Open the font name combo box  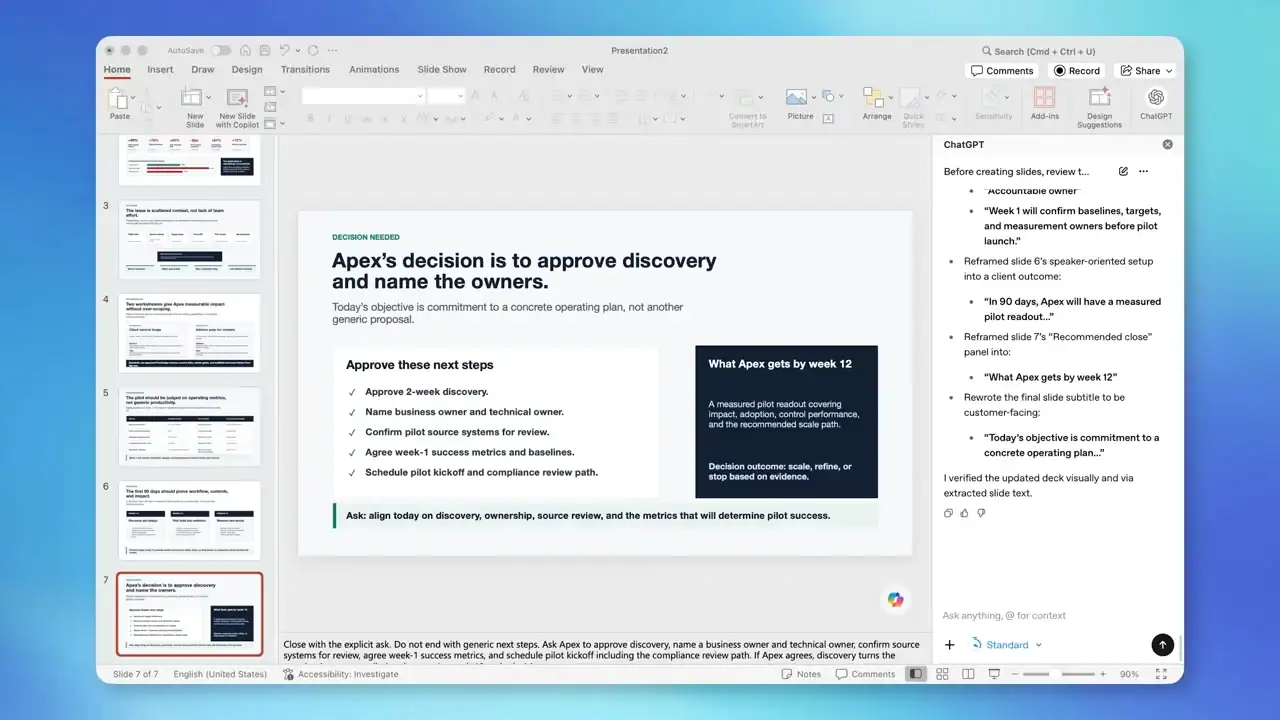coord(363,96)
